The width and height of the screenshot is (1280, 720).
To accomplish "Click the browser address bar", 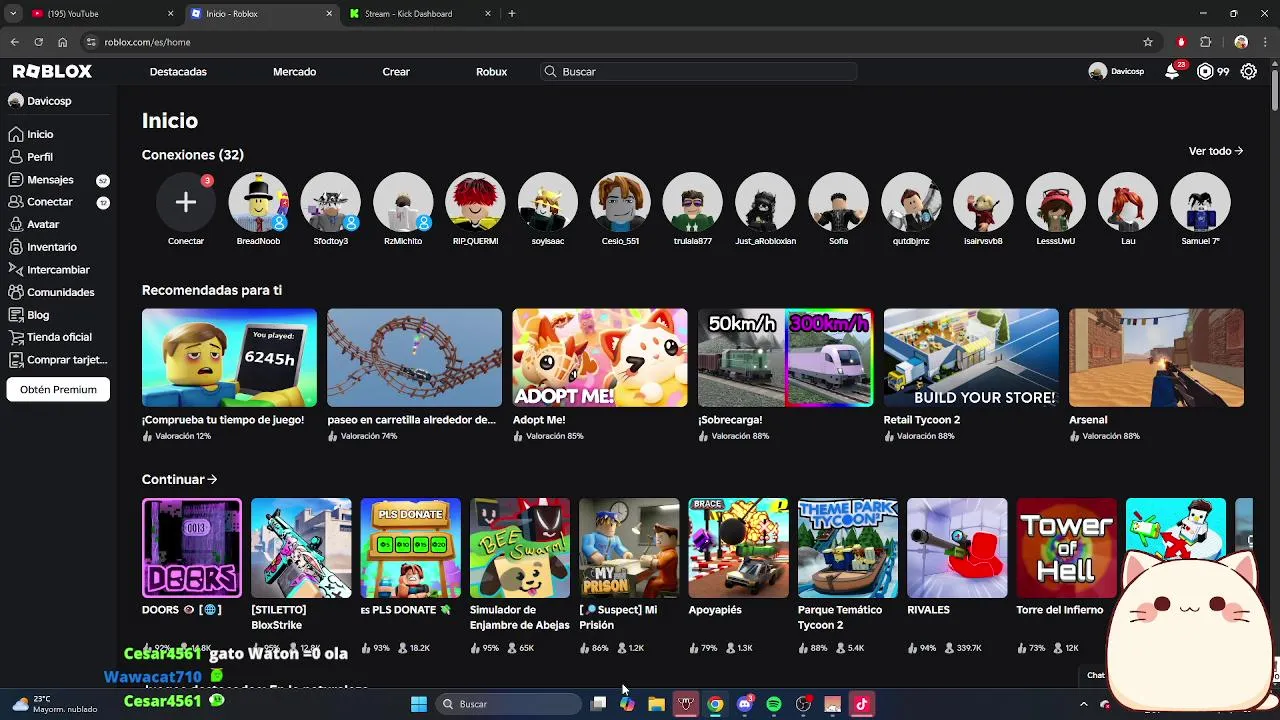I will click(x=610, y=42).
